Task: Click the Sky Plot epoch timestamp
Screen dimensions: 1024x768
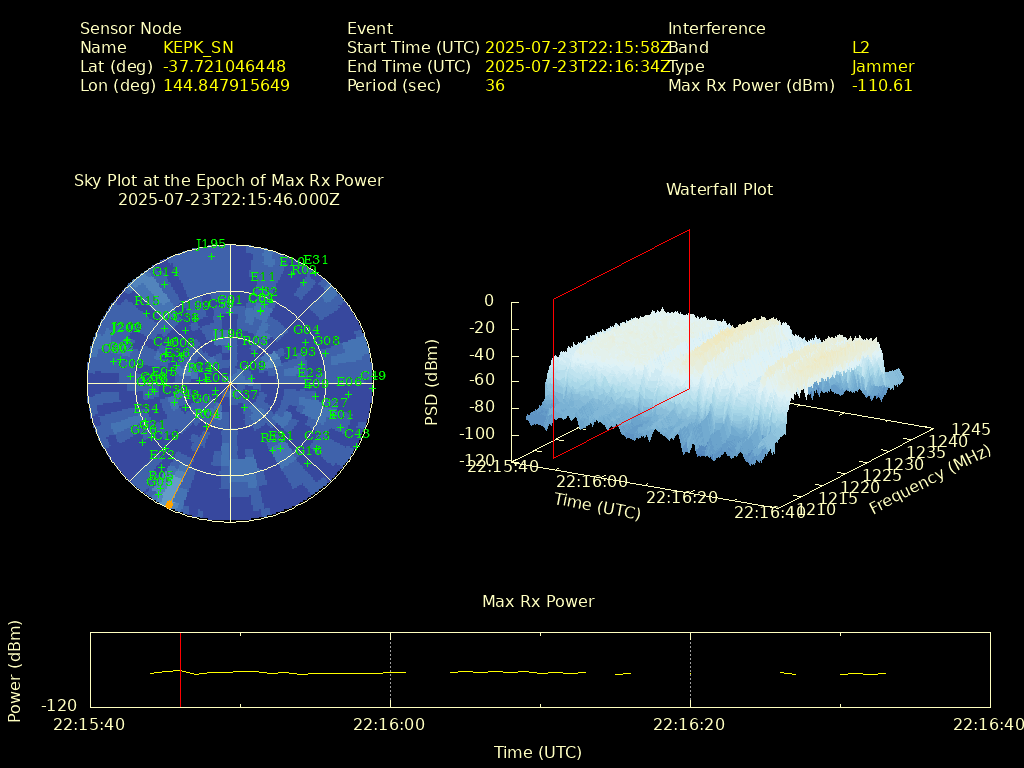Action: [228, 199]
